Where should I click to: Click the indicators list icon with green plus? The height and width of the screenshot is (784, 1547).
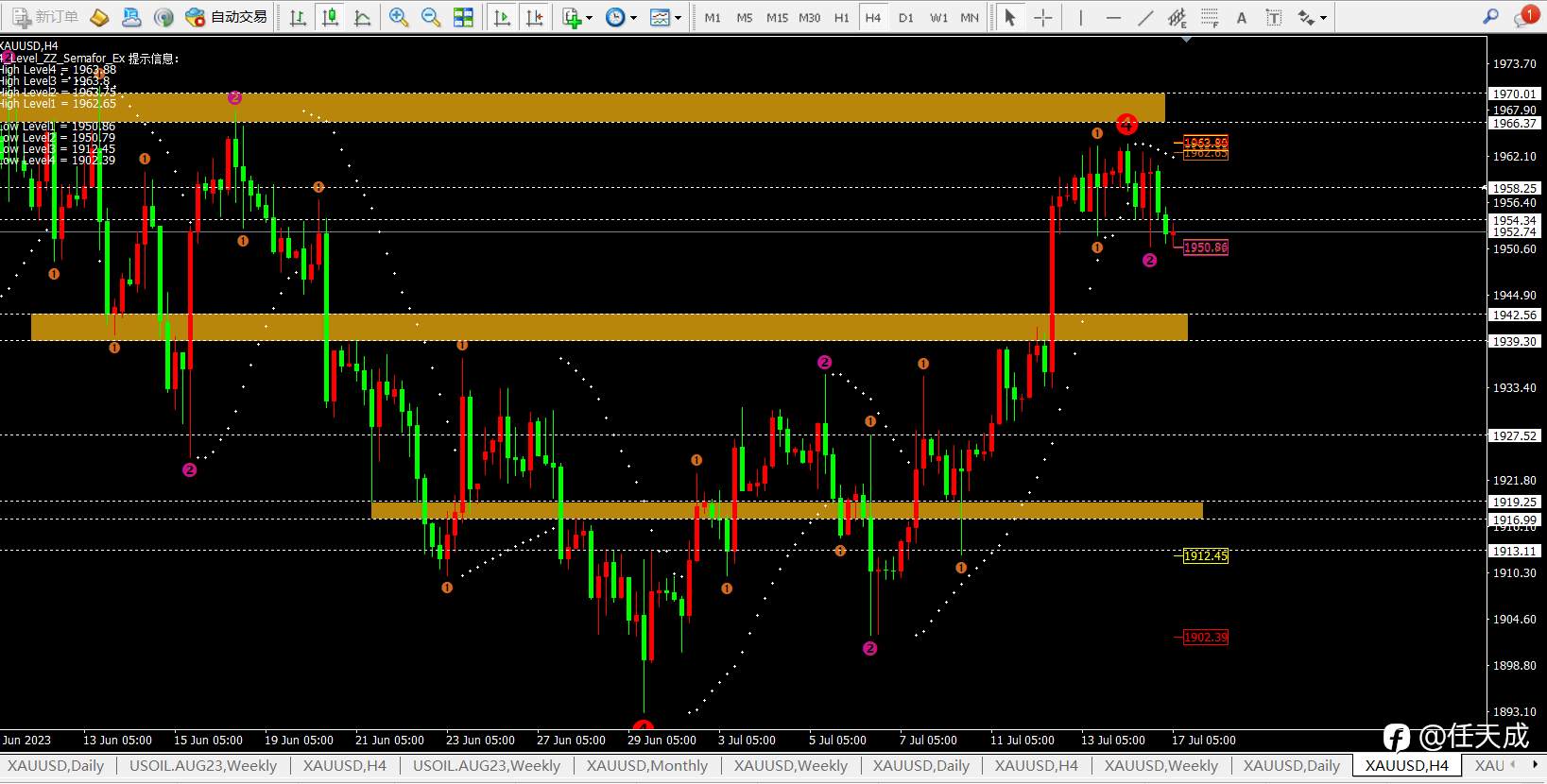(x=572, y=17)
